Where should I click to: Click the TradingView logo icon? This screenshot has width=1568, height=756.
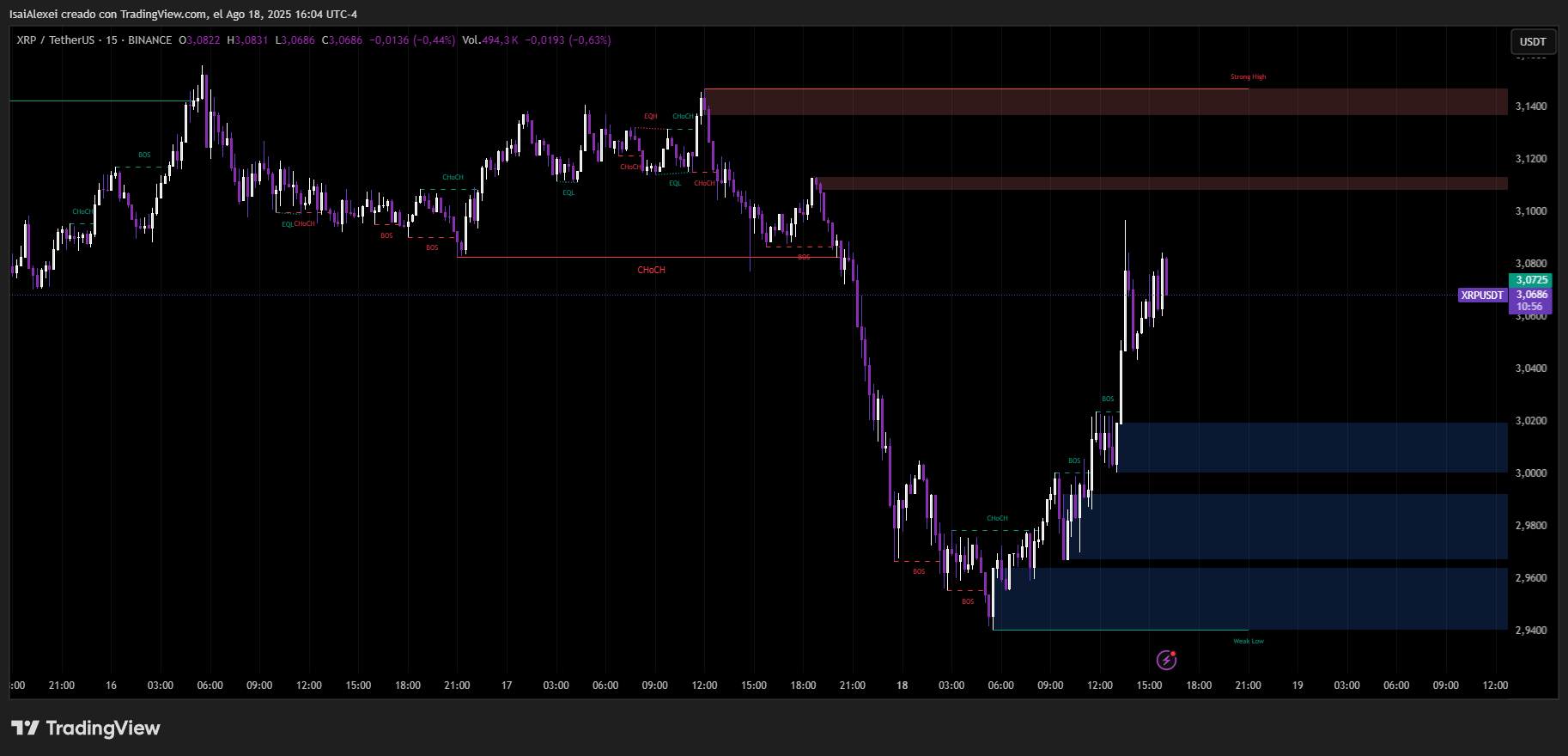point(25,728)
